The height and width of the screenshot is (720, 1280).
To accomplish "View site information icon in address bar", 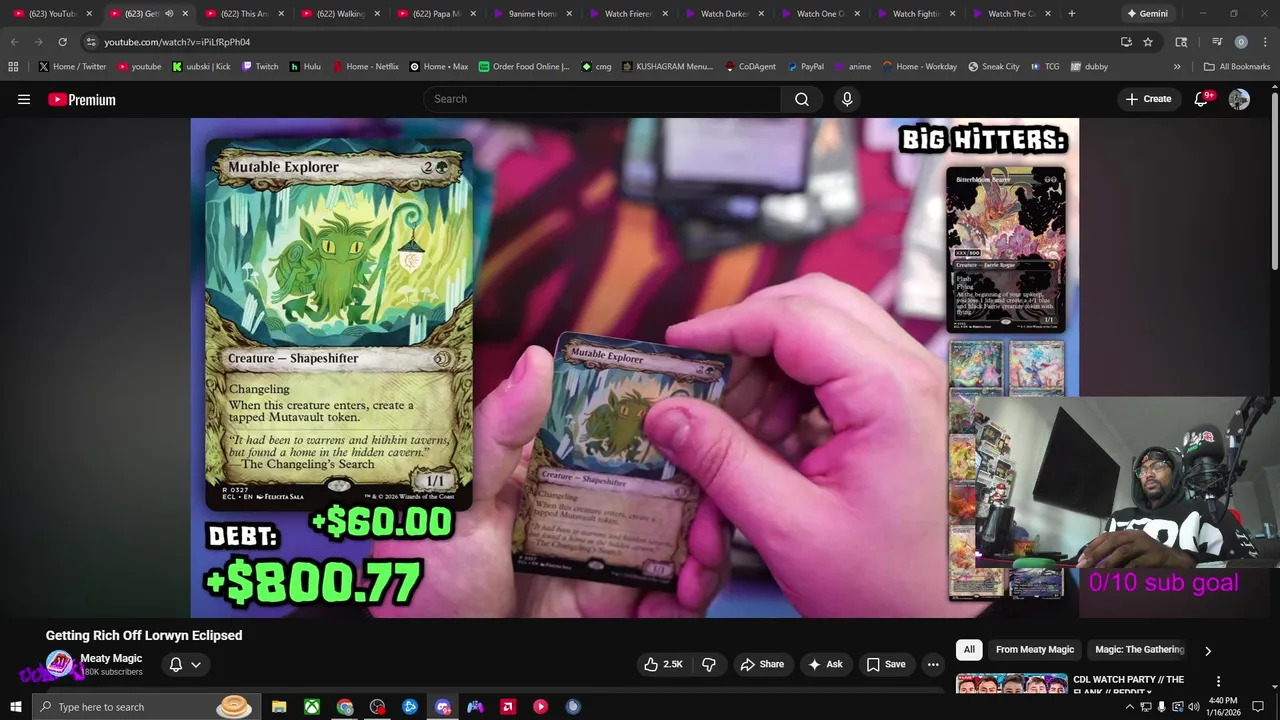I will 91,42.
